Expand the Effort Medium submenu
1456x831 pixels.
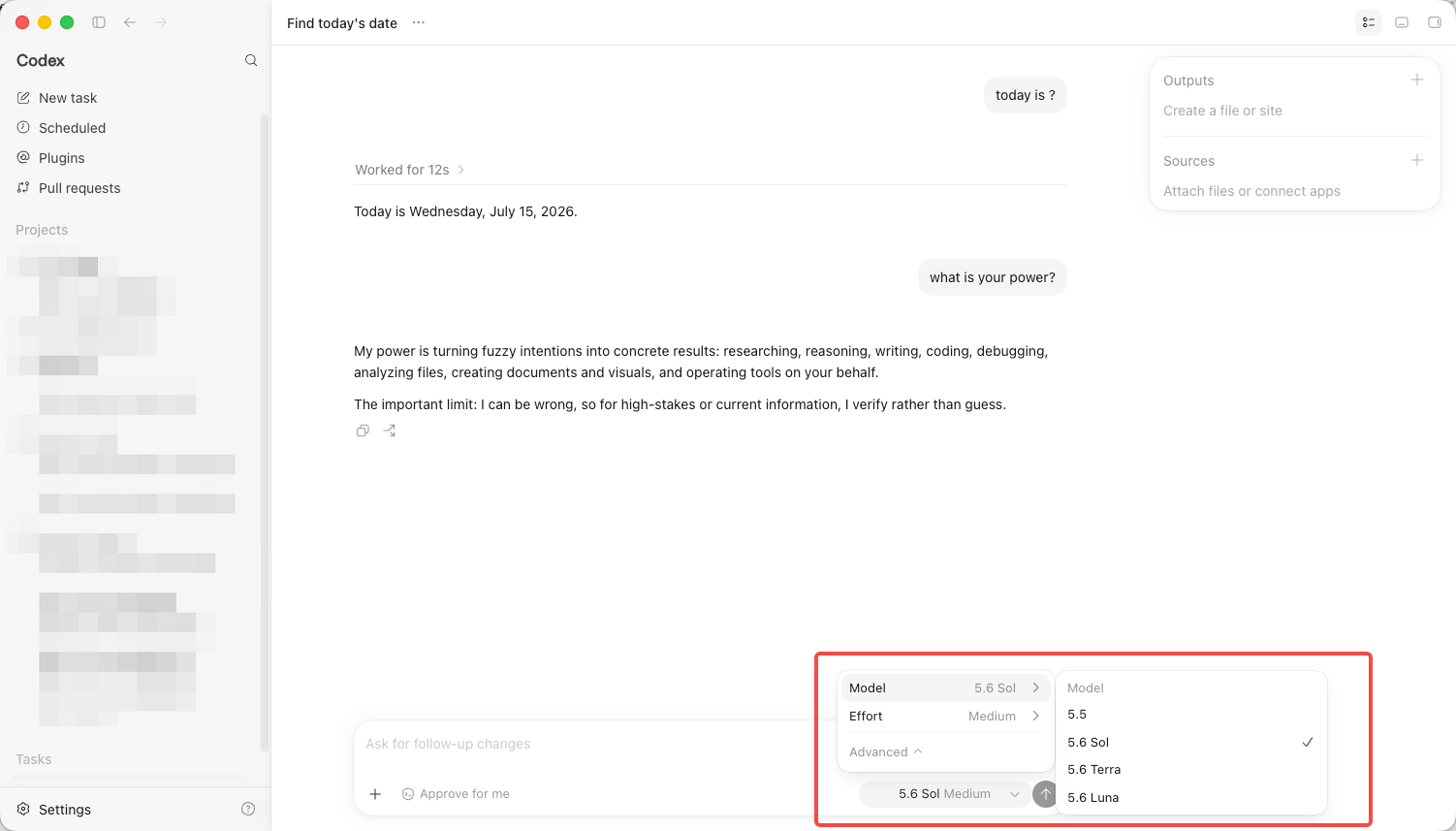click(x=945, y=717)
